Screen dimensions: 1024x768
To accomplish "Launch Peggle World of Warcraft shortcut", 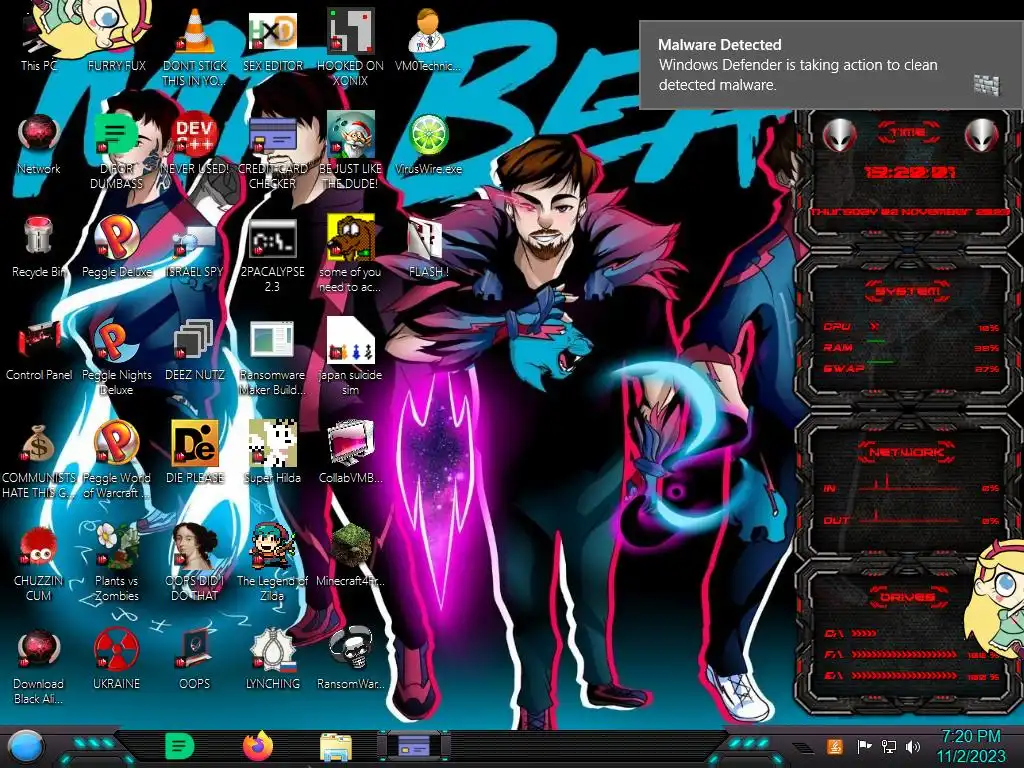I will click(x=116, y=461).
